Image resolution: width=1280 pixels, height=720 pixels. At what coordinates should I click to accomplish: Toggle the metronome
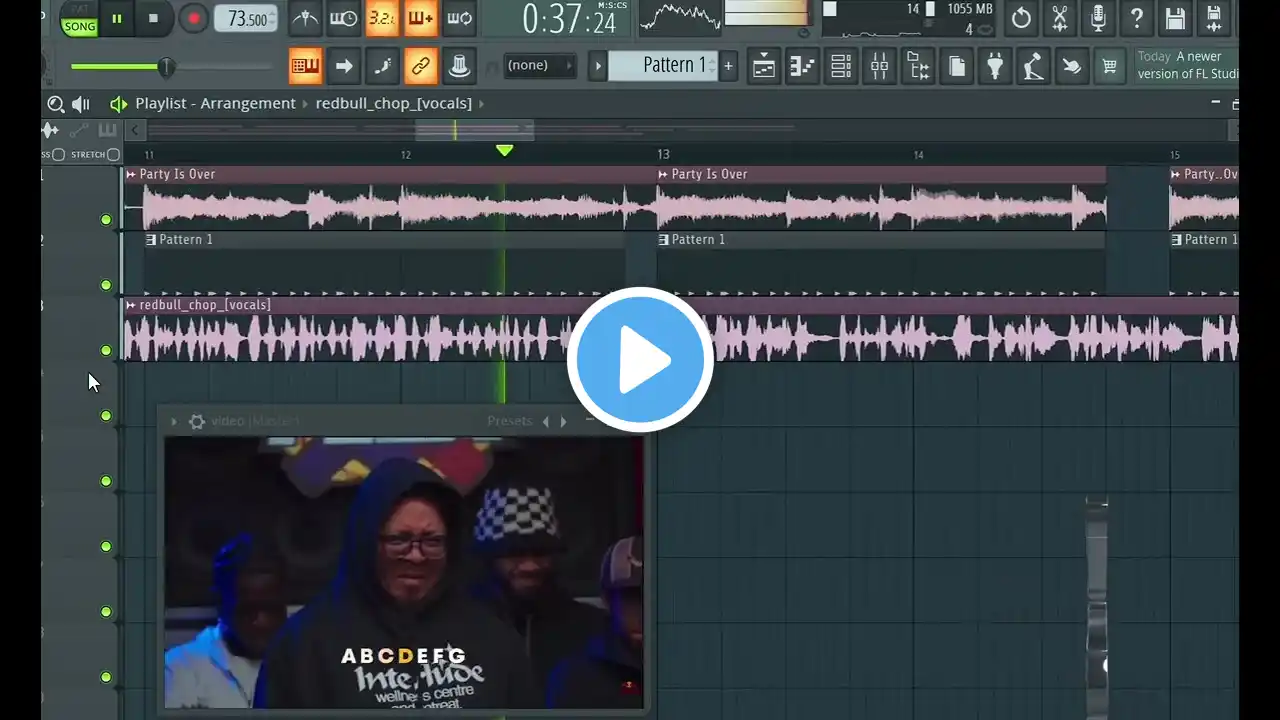click(305, 18)
